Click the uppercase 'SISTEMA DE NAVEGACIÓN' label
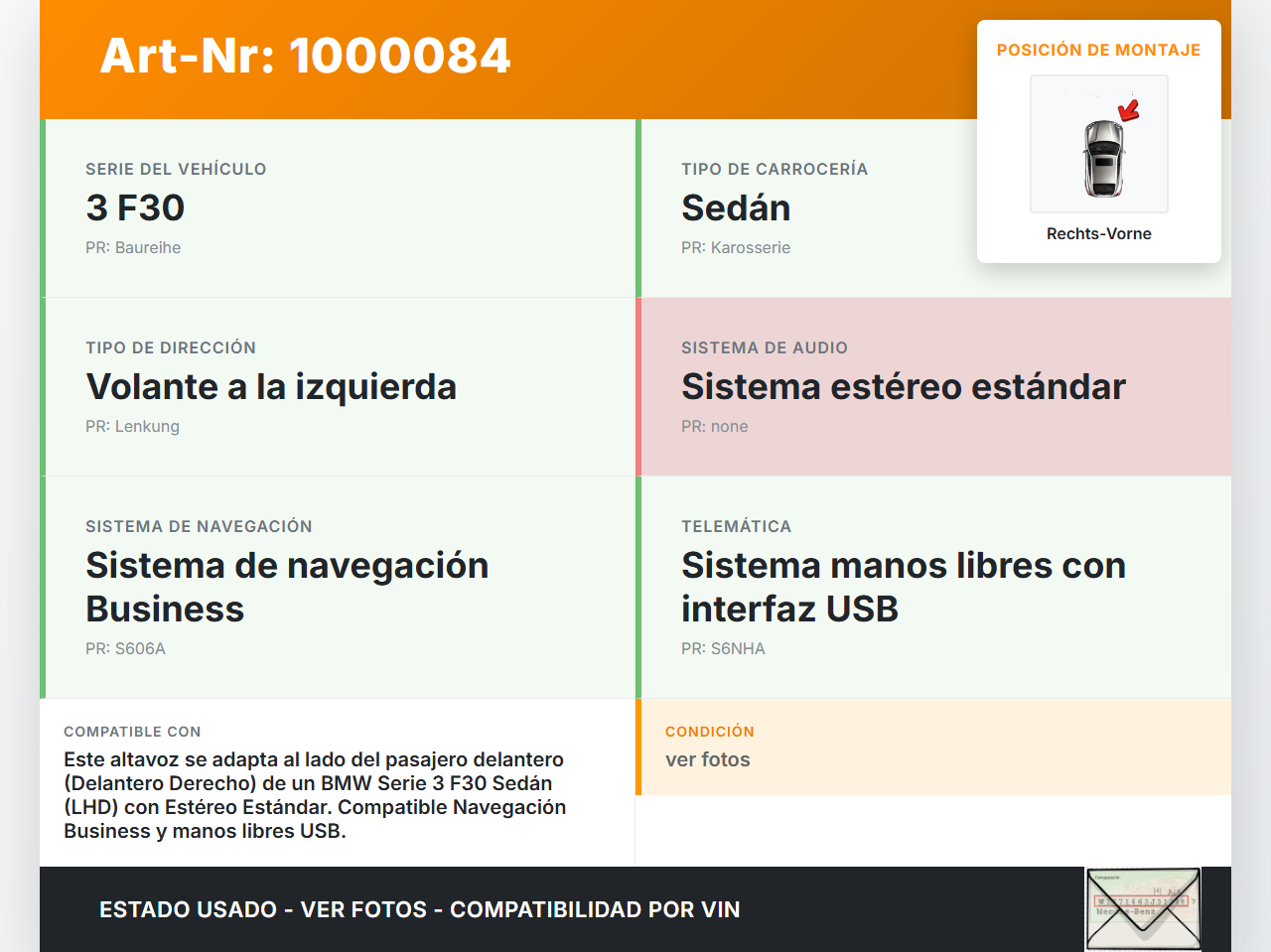Viewport: 1271px width, 952px height. click(199, 526)
